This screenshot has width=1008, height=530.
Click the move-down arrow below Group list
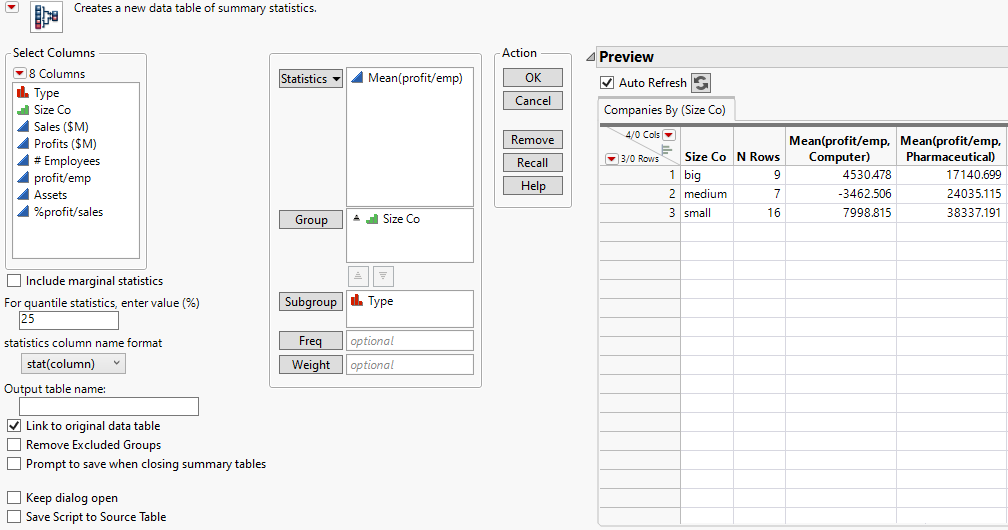point(383,277)
